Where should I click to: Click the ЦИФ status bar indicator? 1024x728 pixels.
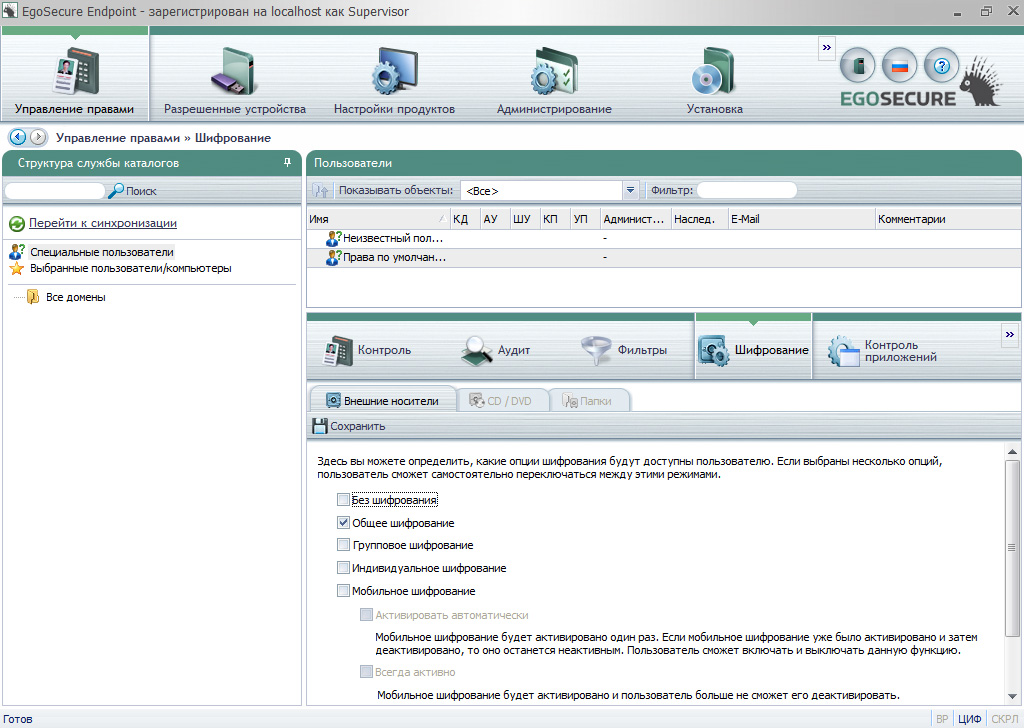tap(970, 719)
